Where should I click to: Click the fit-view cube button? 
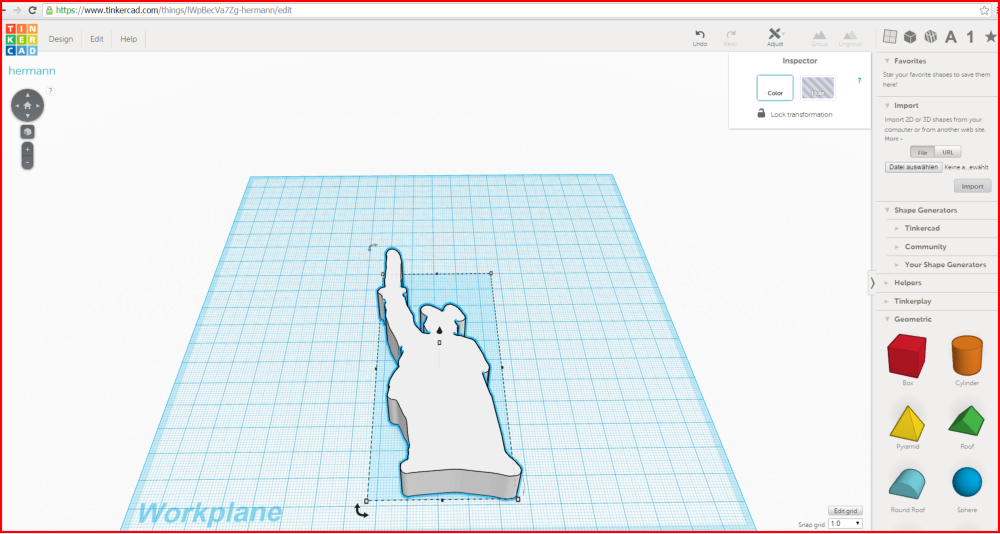point(27,132)
